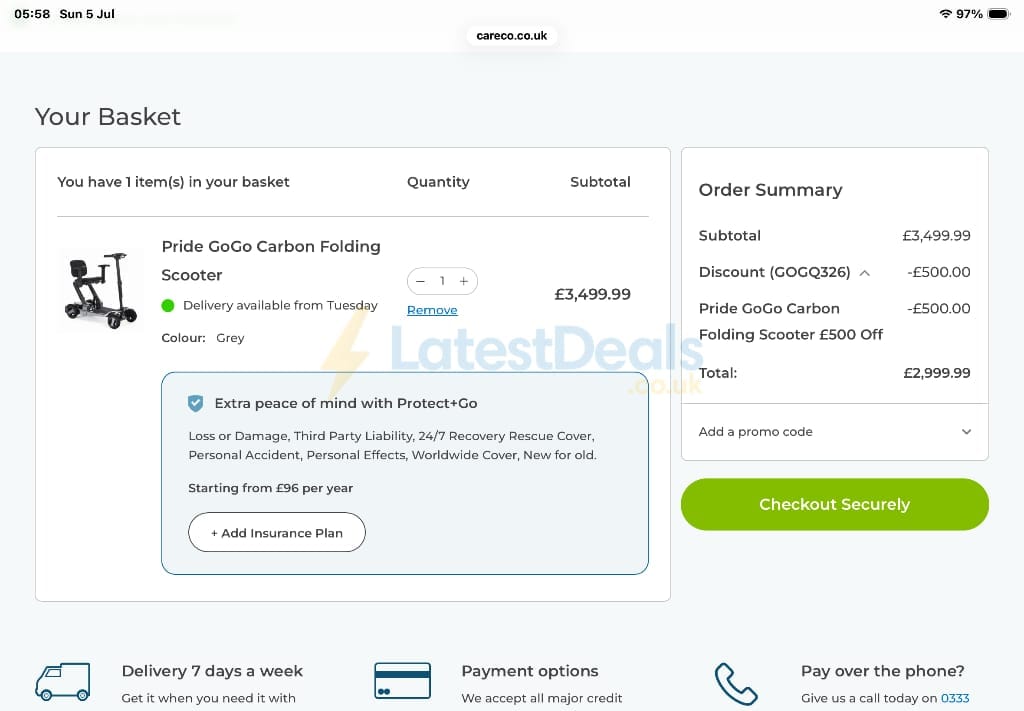This screenshot has height=711, width=1024.
Task: Click the green delivery availability dot
Action: (x=168, y=306)
